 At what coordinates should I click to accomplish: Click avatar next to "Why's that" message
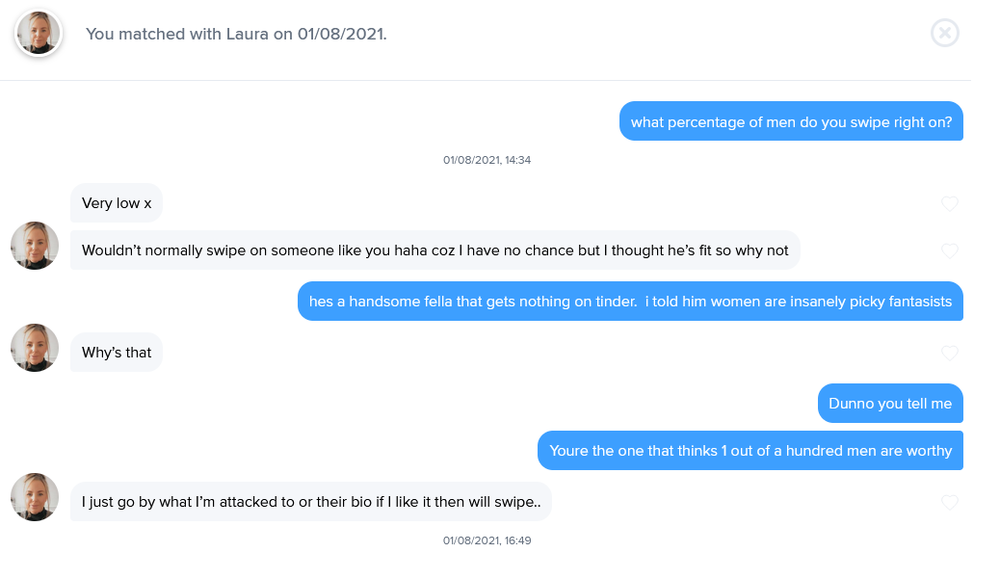pos(34,348)
